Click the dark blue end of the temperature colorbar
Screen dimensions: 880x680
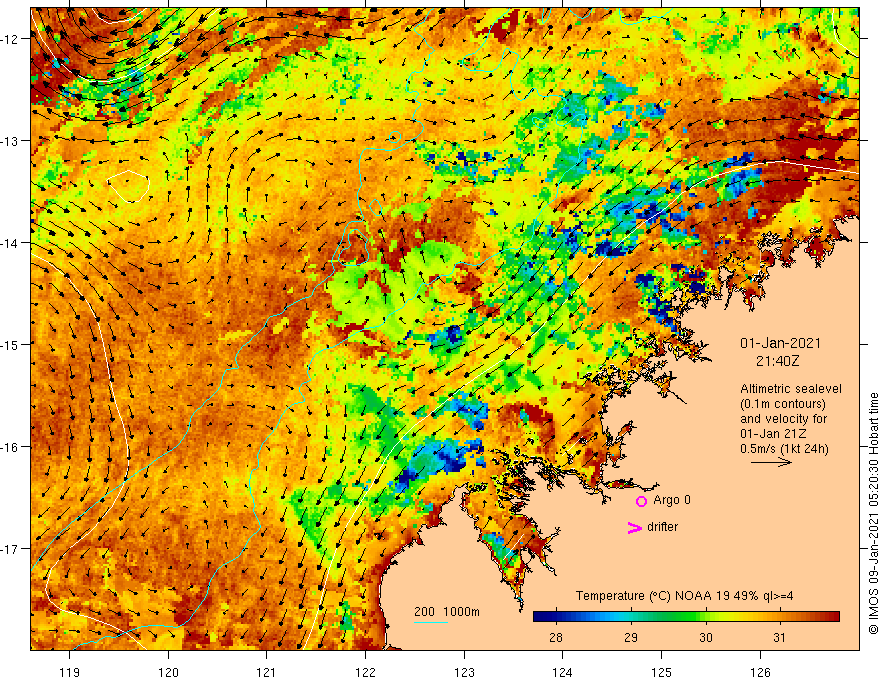tap(540, 617)
